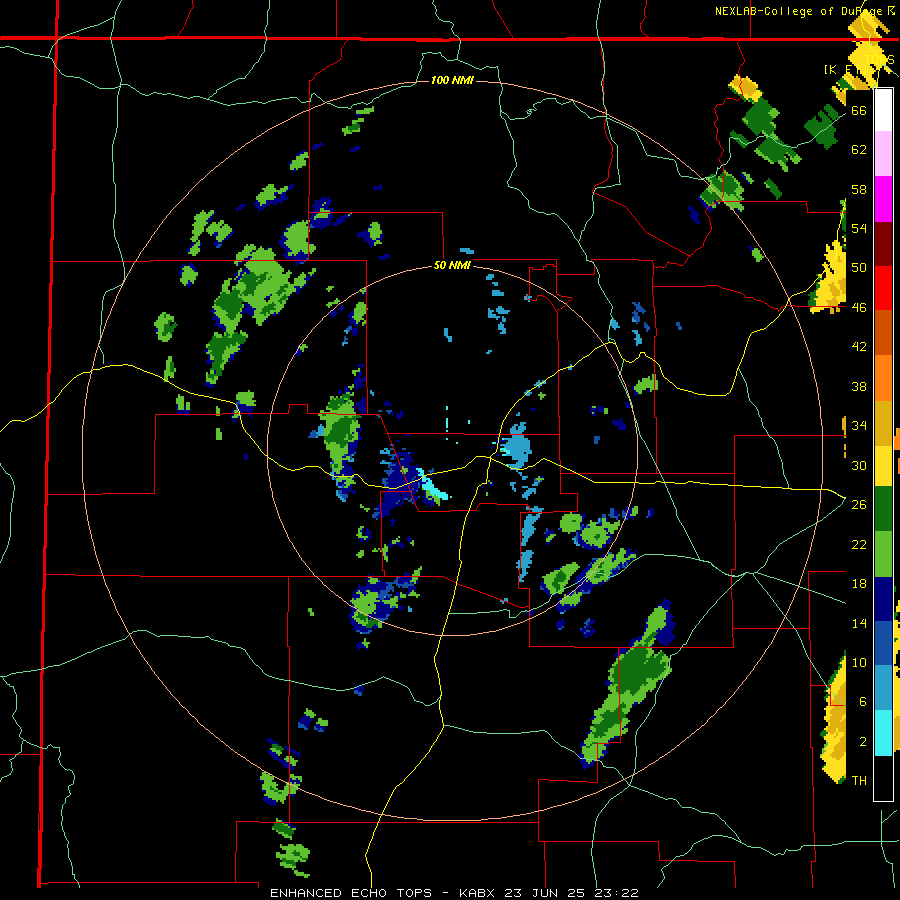This screenshot has width=900, height=900.
Task: Click the 6 value on the legend
Action: (862, 702)
